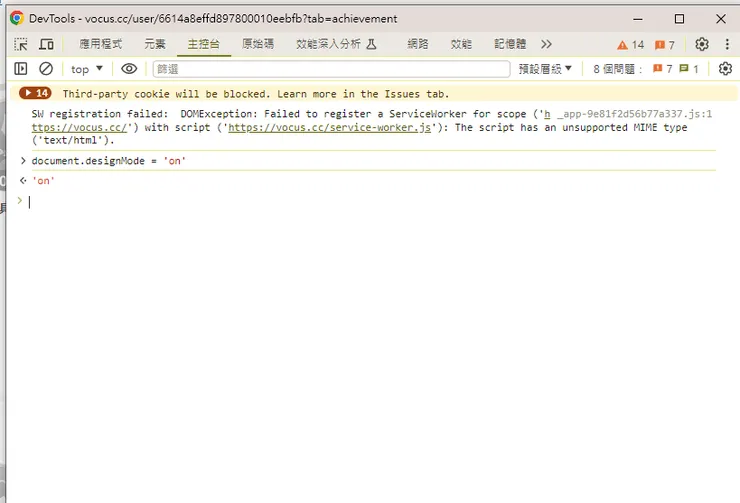740x503 pixels.
Task: Focus the 篩選 filter input field
Action: [x=331, y=69]
